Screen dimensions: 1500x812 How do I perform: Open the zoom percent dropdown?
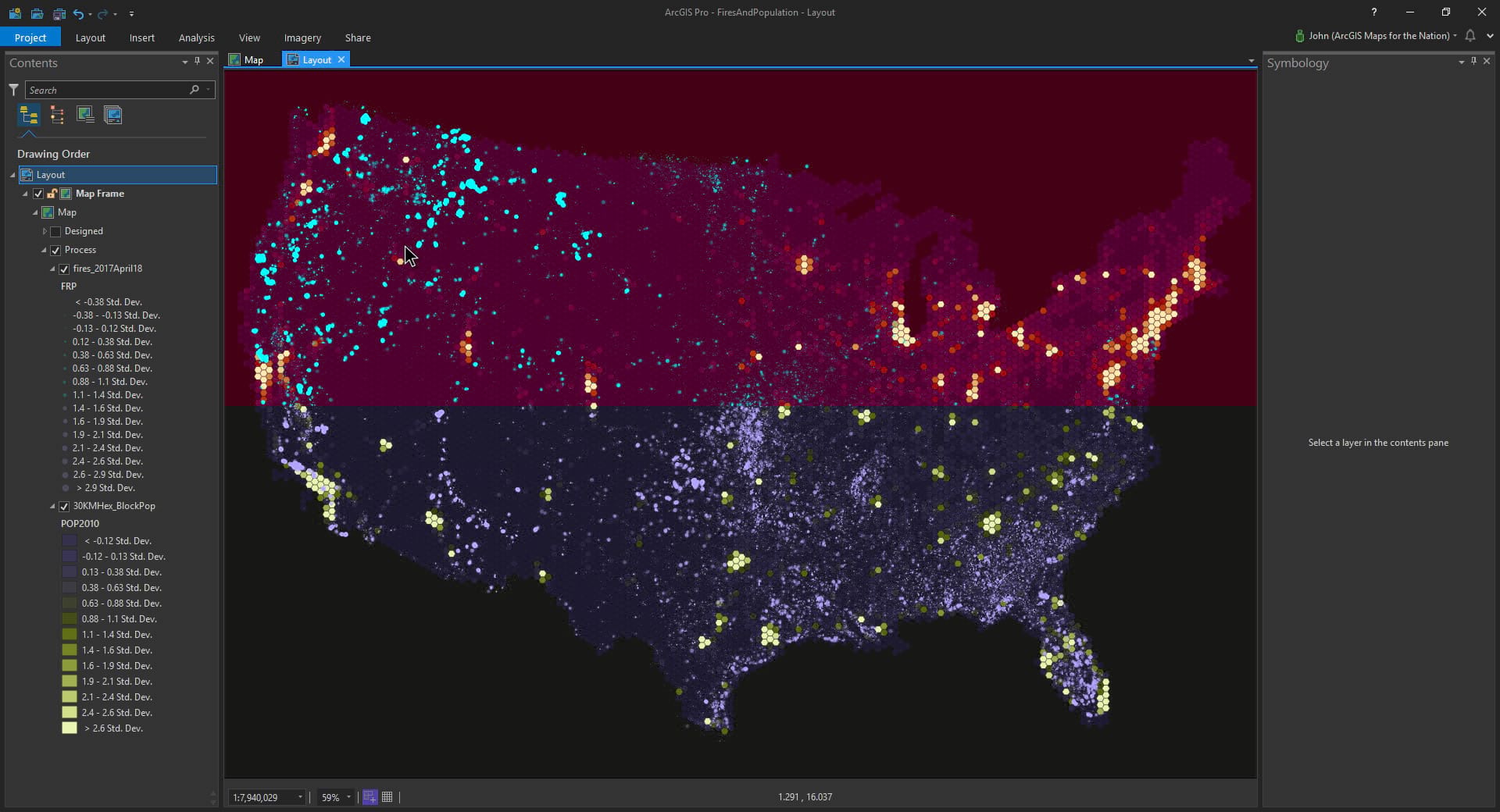(348, 797)
